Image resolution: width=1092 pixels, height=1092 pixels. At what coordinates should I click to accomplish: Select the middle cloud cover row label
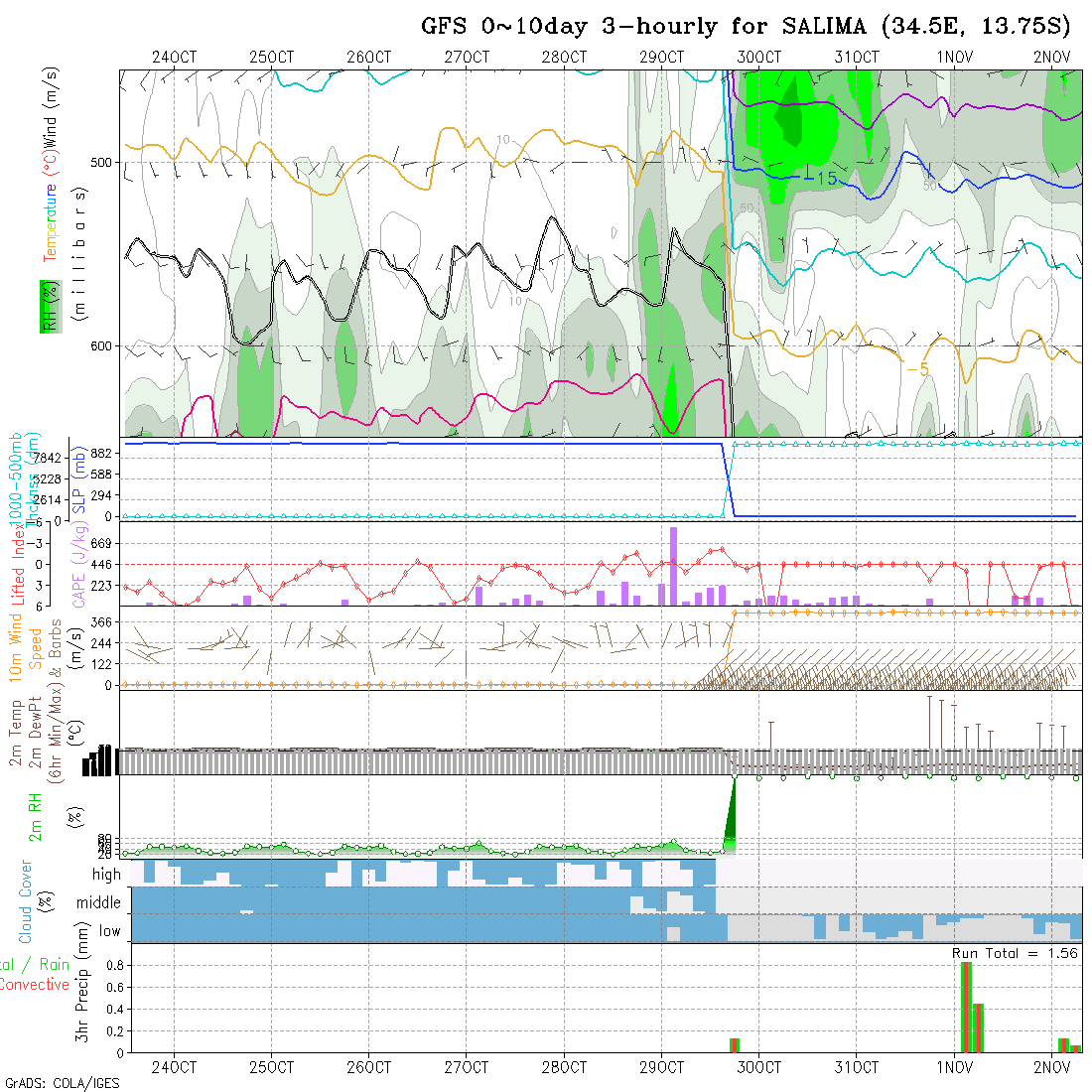(x=99, y=903)
